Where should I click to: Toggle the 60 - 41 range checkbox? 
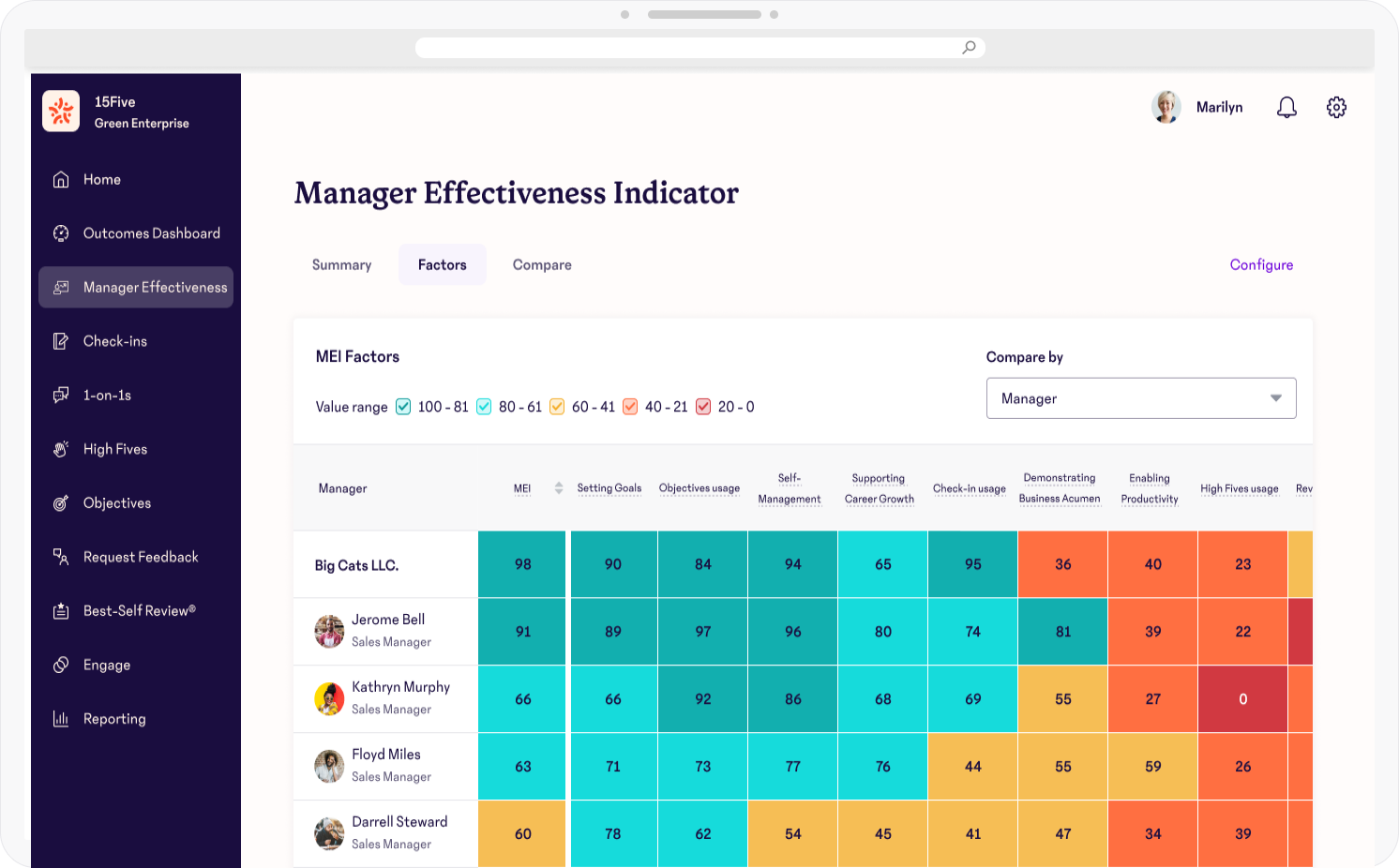pyautogui.click(x=557, y=407)
